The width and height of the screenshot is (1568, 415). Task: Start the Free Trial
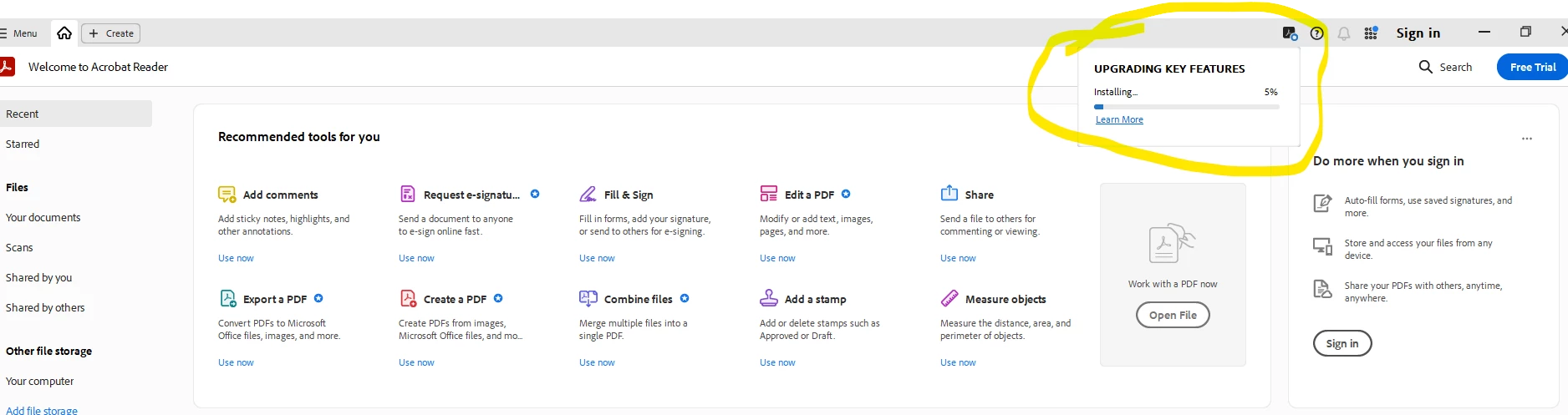point(1532,67)
